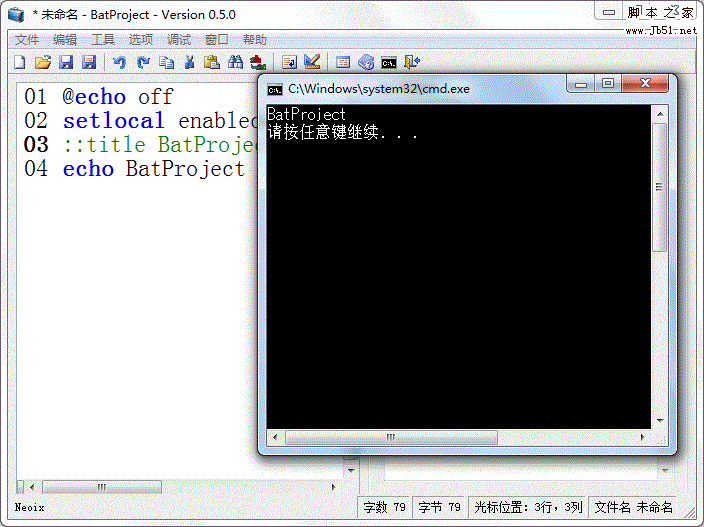Click 'BatProject' output line in cmd
The image size is (704, 527).
pyautogui.click(x=306, y=114)
